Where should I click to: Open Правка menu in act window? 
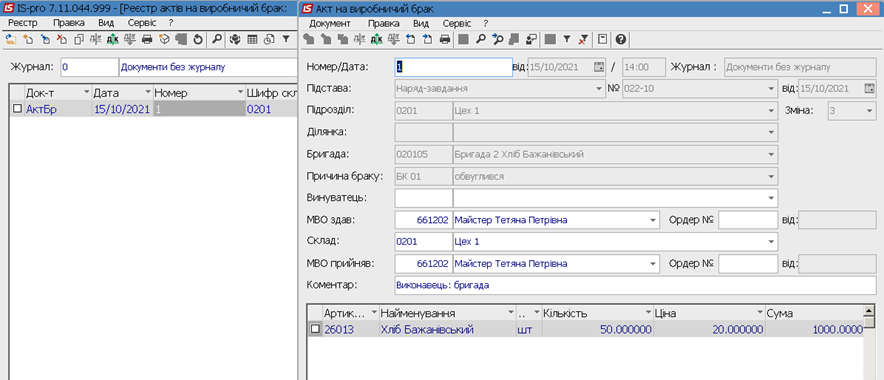[x=383, y=23]
